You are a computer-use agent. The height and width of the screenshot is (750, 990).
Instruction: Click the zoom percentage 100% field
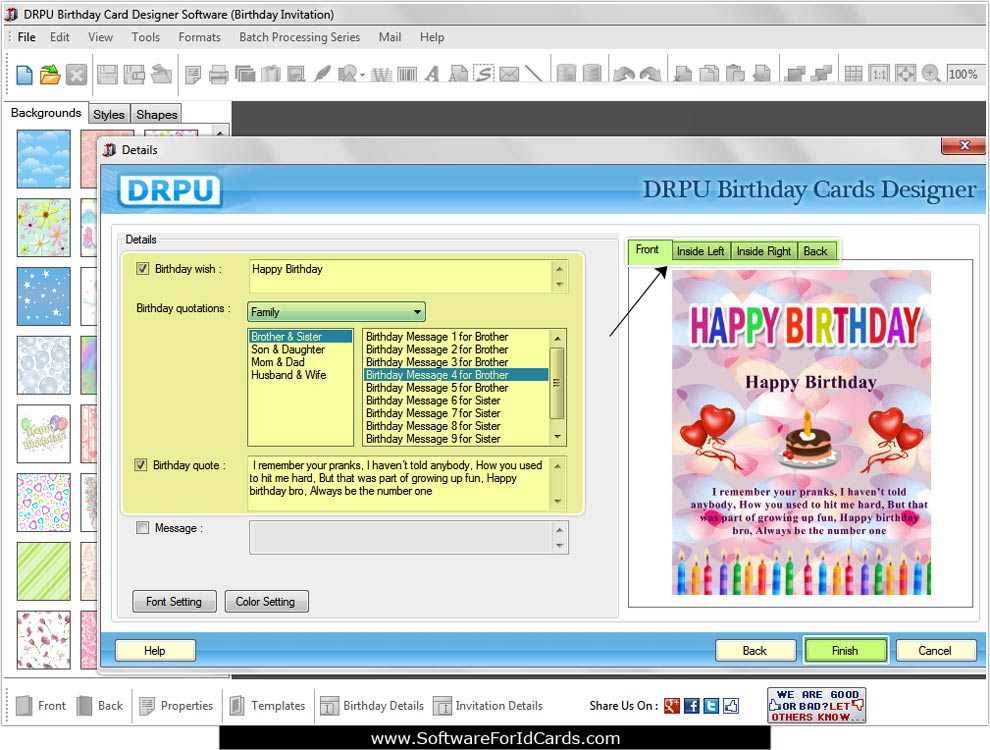point(964,74)
